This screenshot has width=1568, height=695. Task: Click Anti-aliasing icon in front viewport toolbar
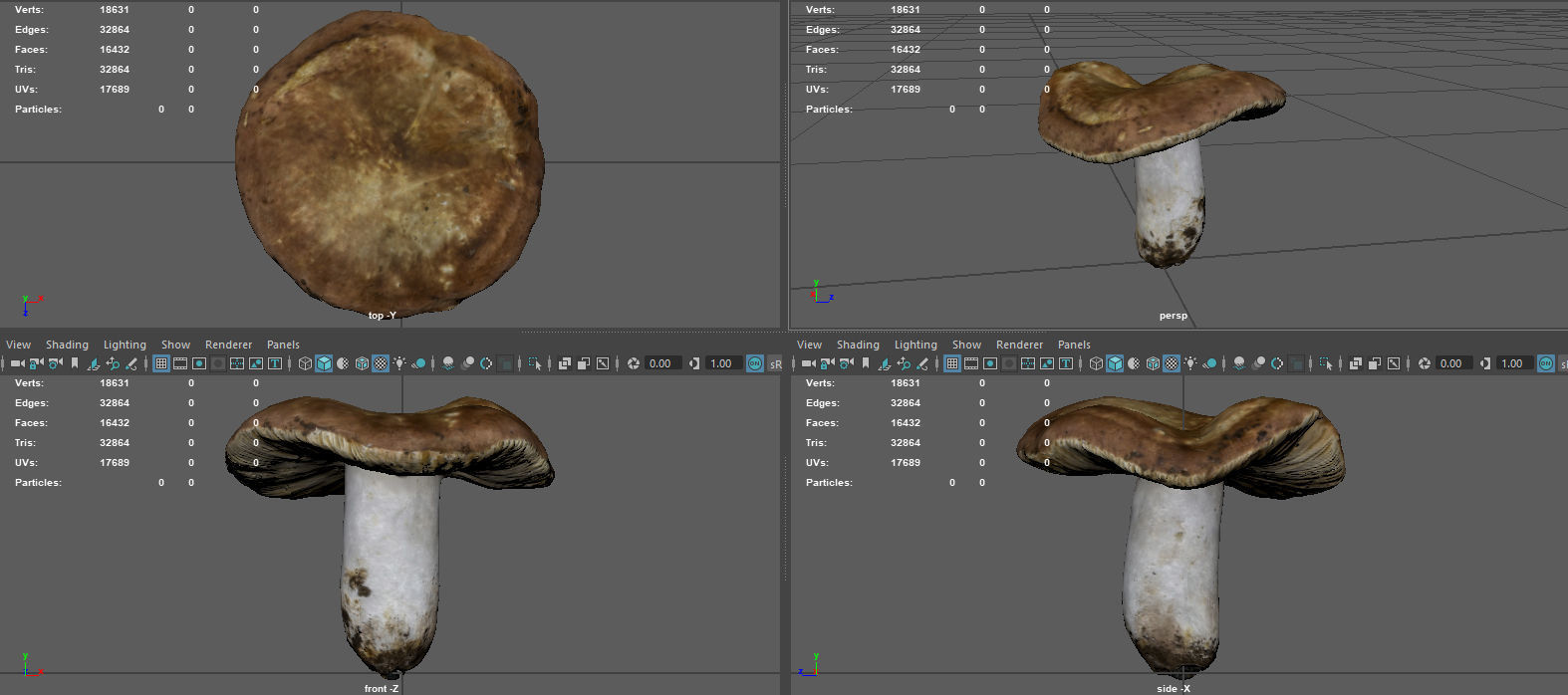[486, 363]
